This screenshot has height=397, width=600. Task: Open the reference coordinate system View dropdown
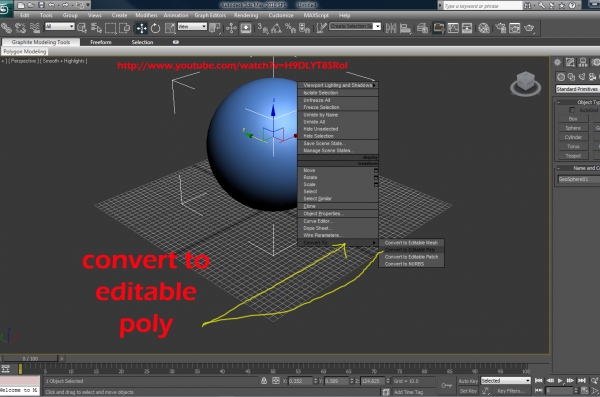pos(192,26)
